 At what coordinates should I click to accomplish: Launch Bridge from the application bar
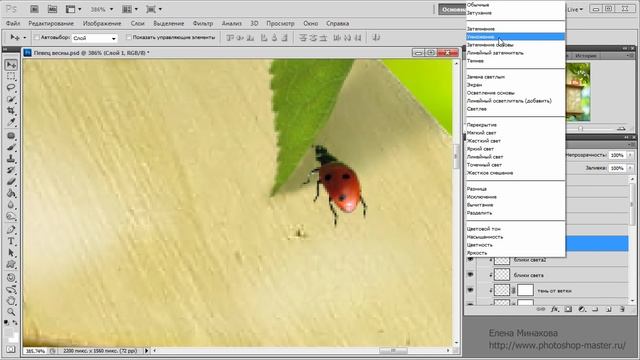34,9
